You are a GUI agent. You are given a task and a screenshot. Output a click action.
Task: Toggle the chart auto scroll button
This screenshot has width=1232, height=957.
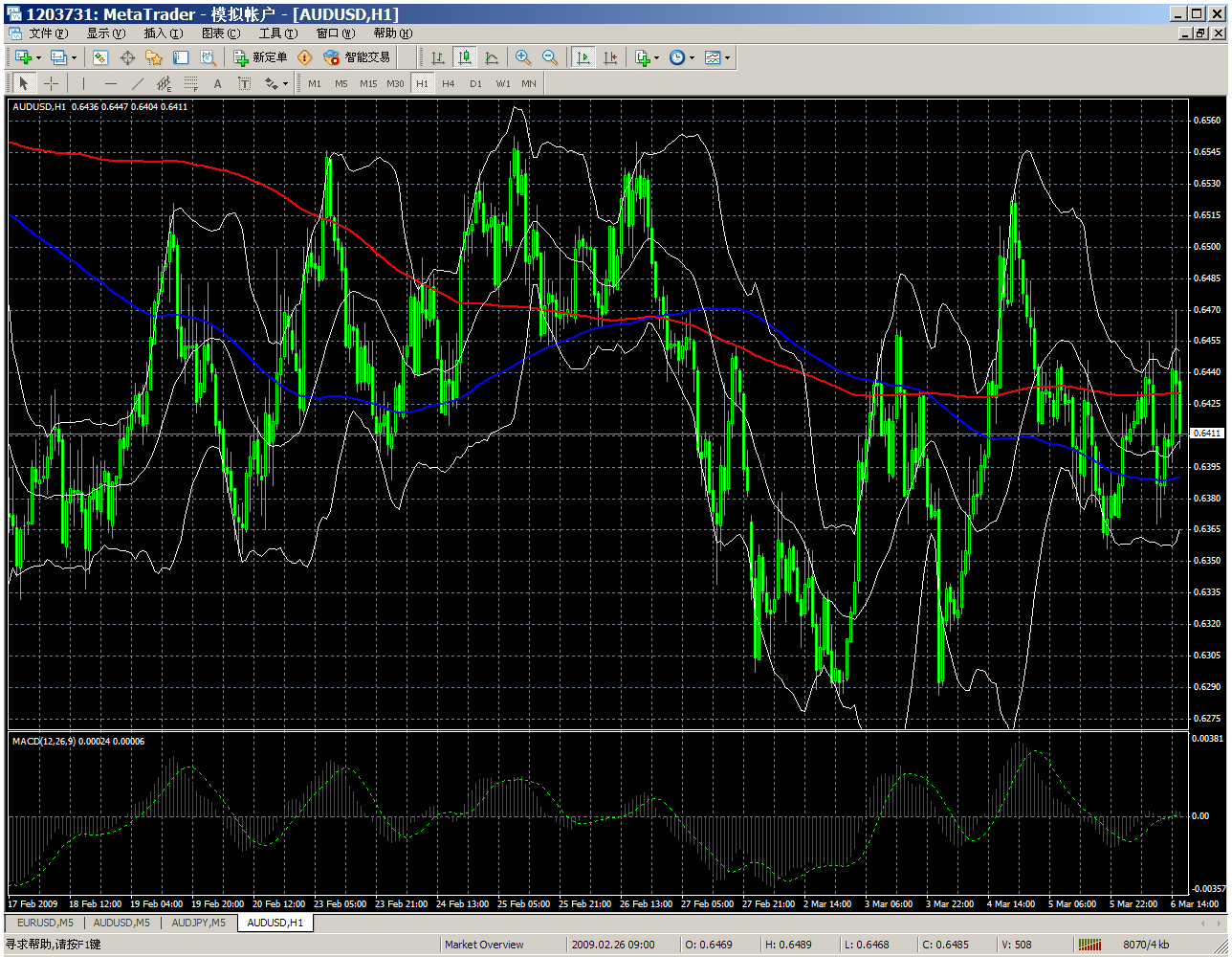(583, 57)
